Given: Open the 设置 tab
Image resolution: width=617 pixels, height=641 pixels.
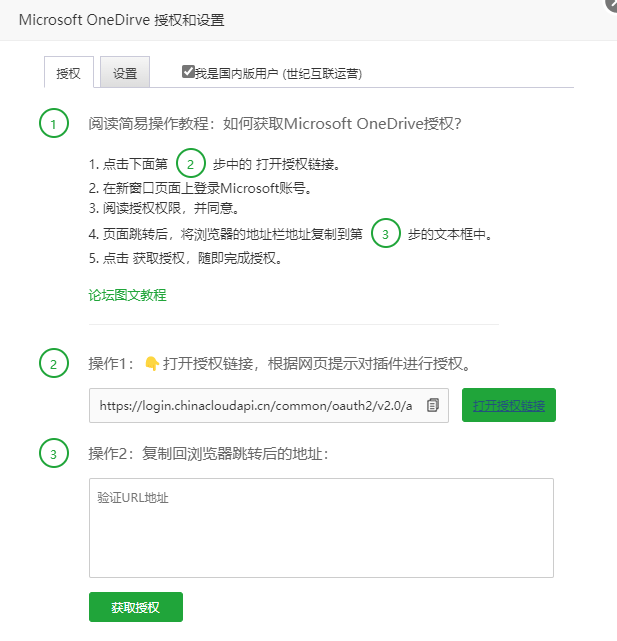Looking at the screenshot, I should pyautogui.click(x=125, y=72).
